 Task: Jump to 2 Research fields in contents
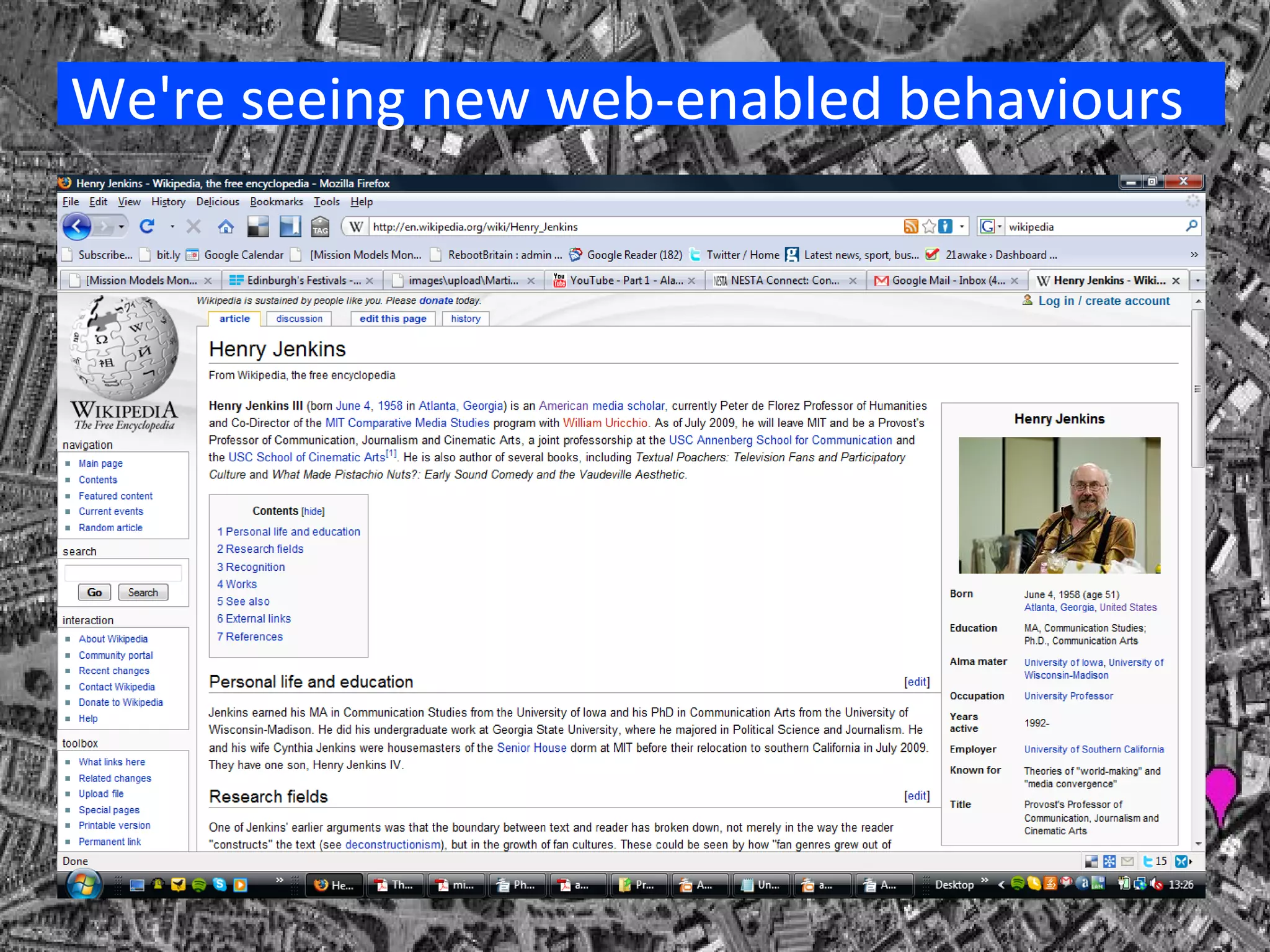tap(260, 549)
